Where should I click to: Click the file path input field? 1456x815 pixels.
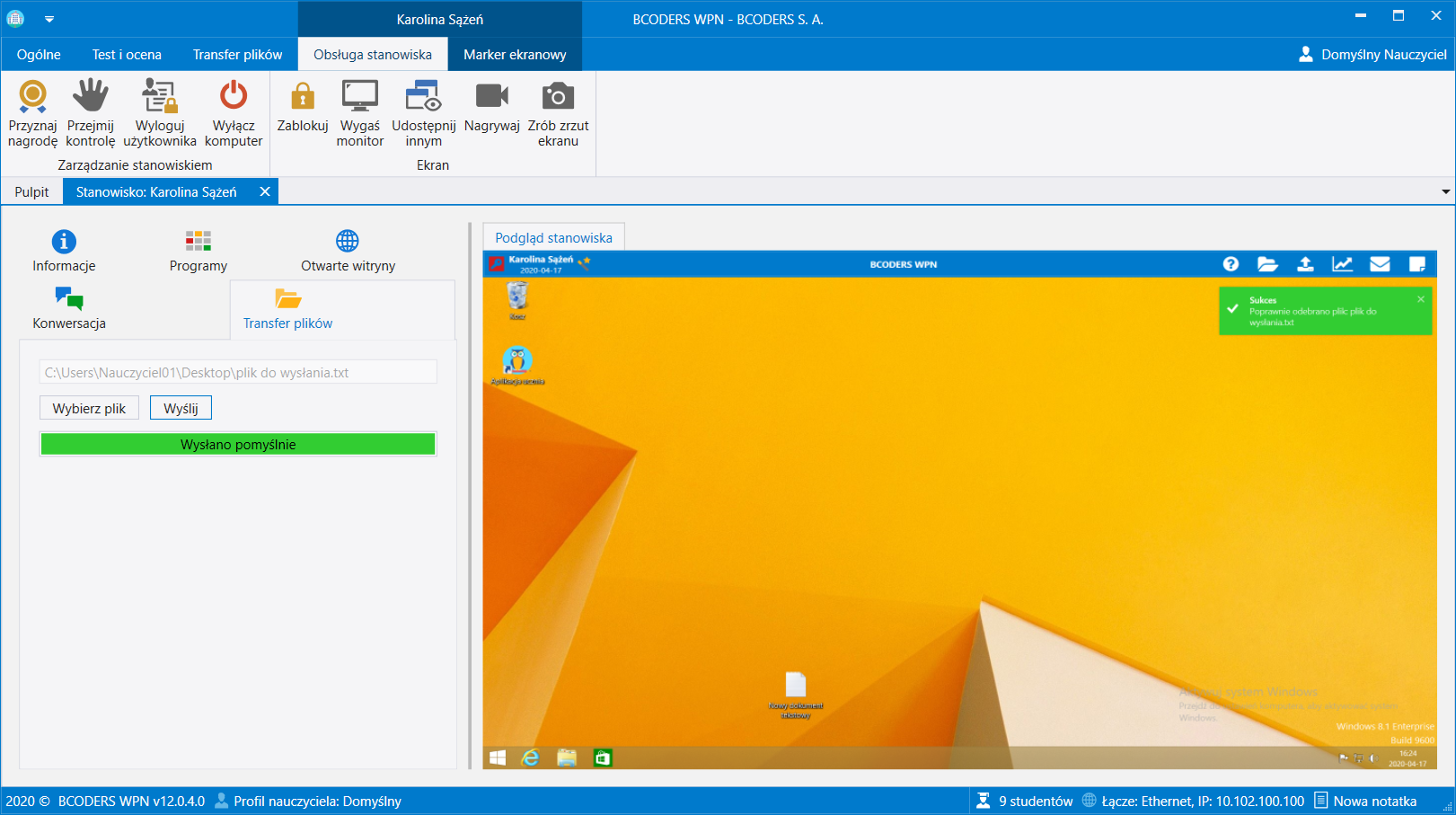point(238,372)
